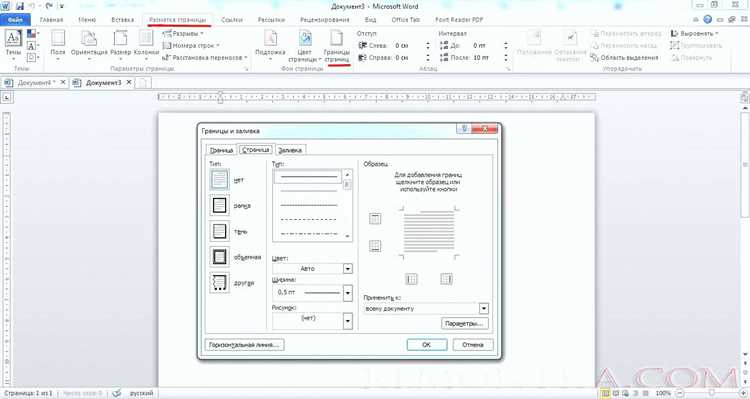Image resolution: width=750 pixels, height=399 pixels.
Task: Open the Цвет страницы page color button
Action: tap(304, 45)
